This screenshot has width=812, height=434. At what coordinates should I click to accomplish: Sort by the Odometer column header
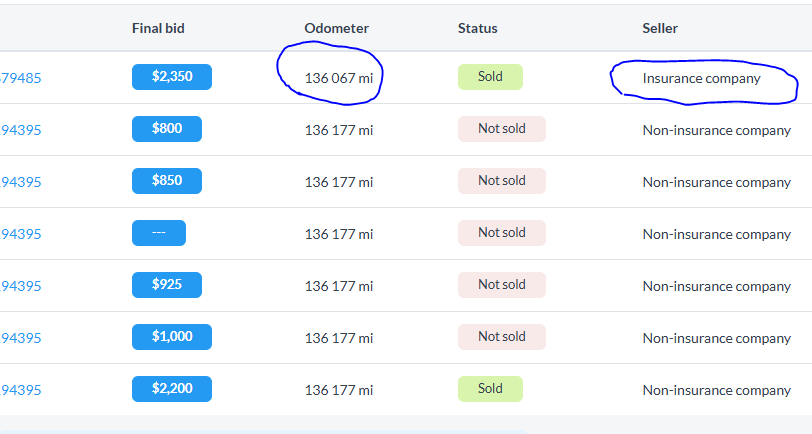337,28
